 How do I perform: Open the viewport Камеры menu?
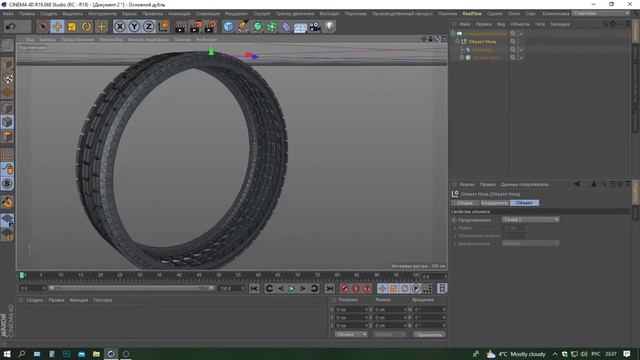coord(48,40)
